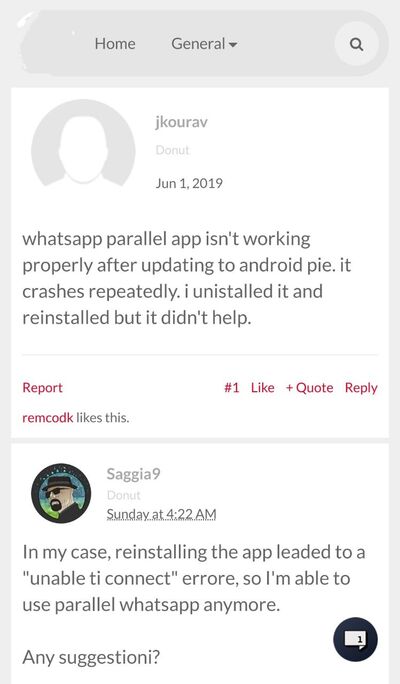
Task: Click the Donut rank under jkourav
Action: click(x=173, y=150)
